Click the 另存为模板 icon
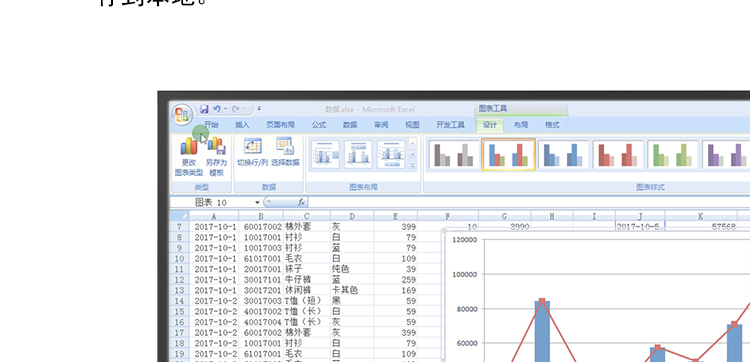This screenshot has height=362, width=750. pyautogui.click(x=216, y=146)
